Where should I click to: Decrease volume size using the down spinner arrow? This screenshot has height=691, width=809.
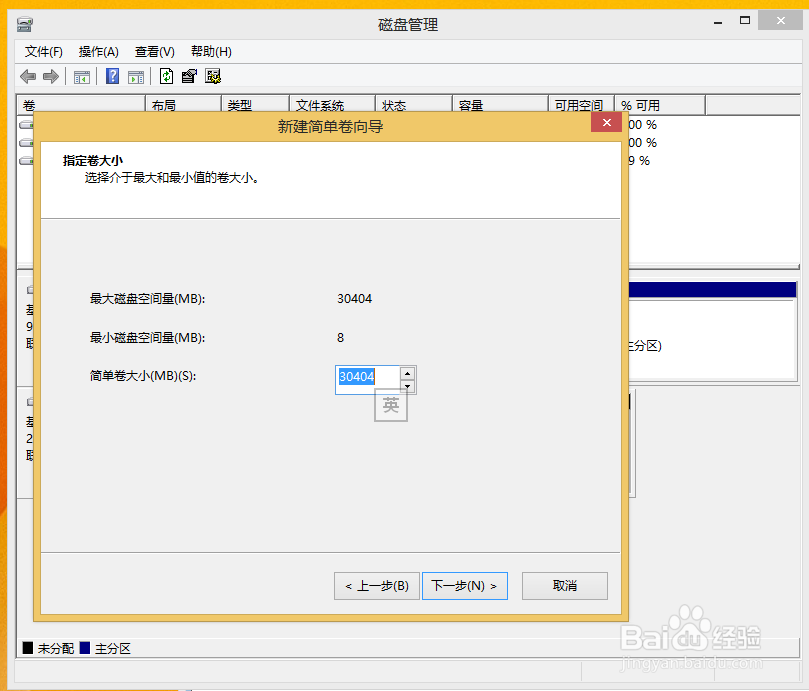point(408,386)
